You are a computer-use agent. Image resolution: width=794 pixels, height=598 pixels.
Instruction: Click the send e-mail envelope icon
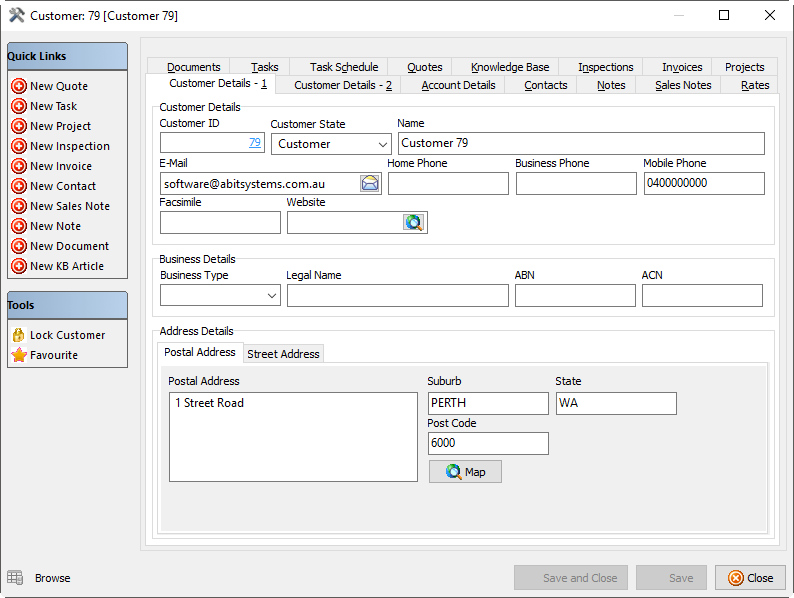tap(370, 183)
